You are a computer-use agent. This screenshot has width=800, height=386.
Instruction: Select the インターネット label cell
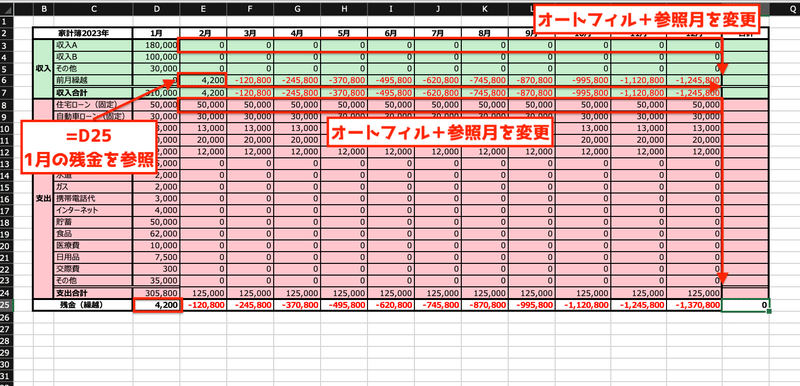pyautogui.click(x=93, y=210)
